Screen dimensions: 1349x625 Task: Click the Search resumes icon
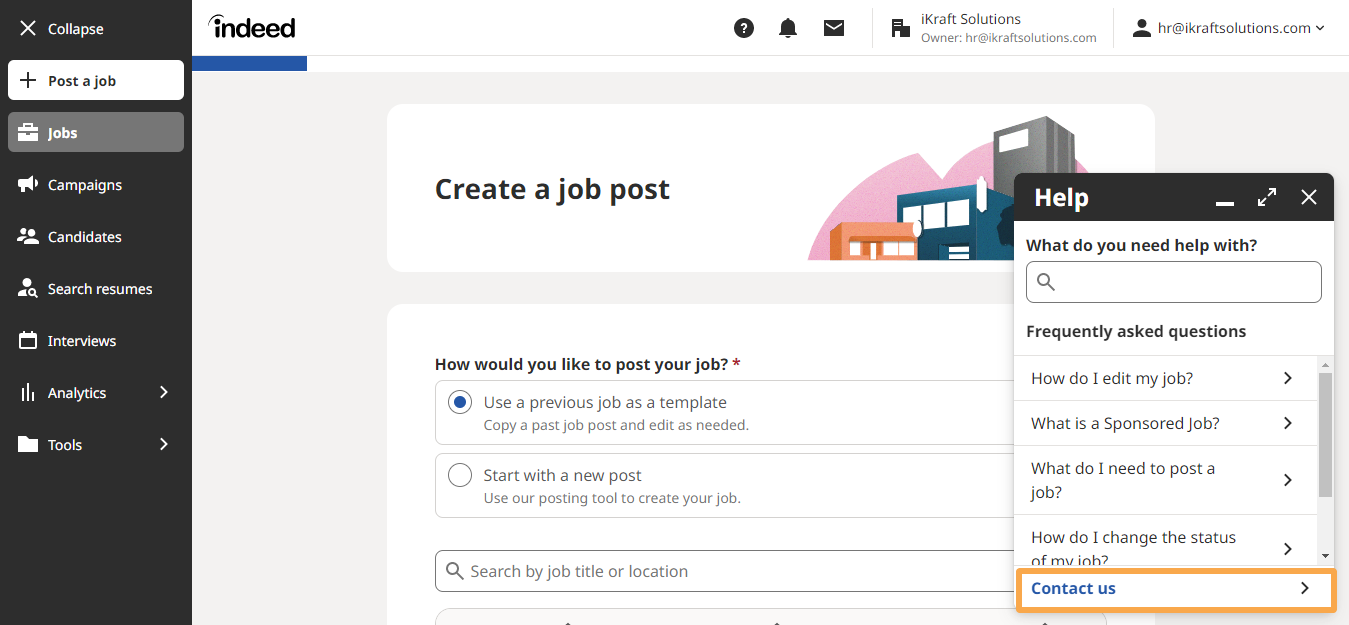28,288
